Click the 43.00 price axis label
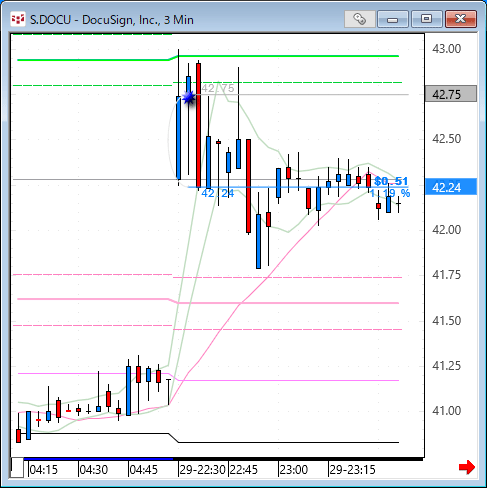This screenshot has height=488, width=487. click(x=446, y=49)
